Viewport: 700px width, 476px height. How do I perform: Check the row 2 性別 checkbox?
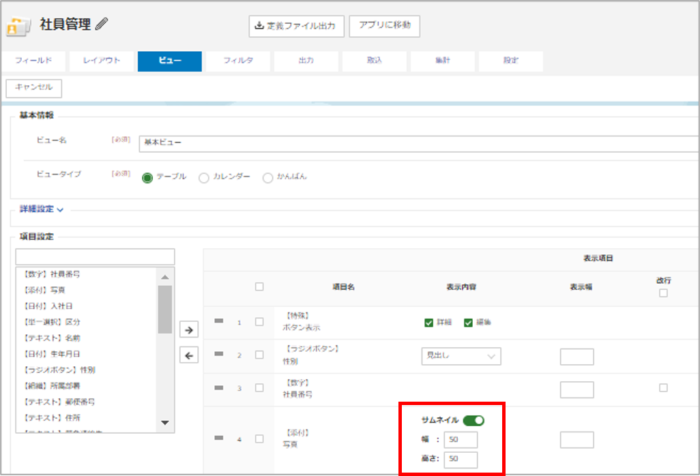(259, 355)
